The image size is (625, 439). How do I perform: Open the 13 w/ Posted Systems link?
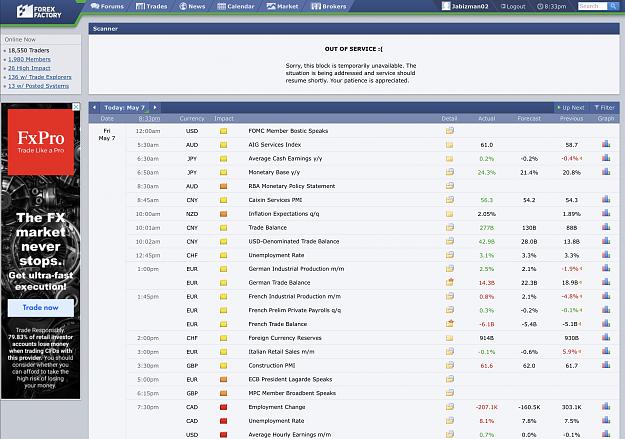38,86
